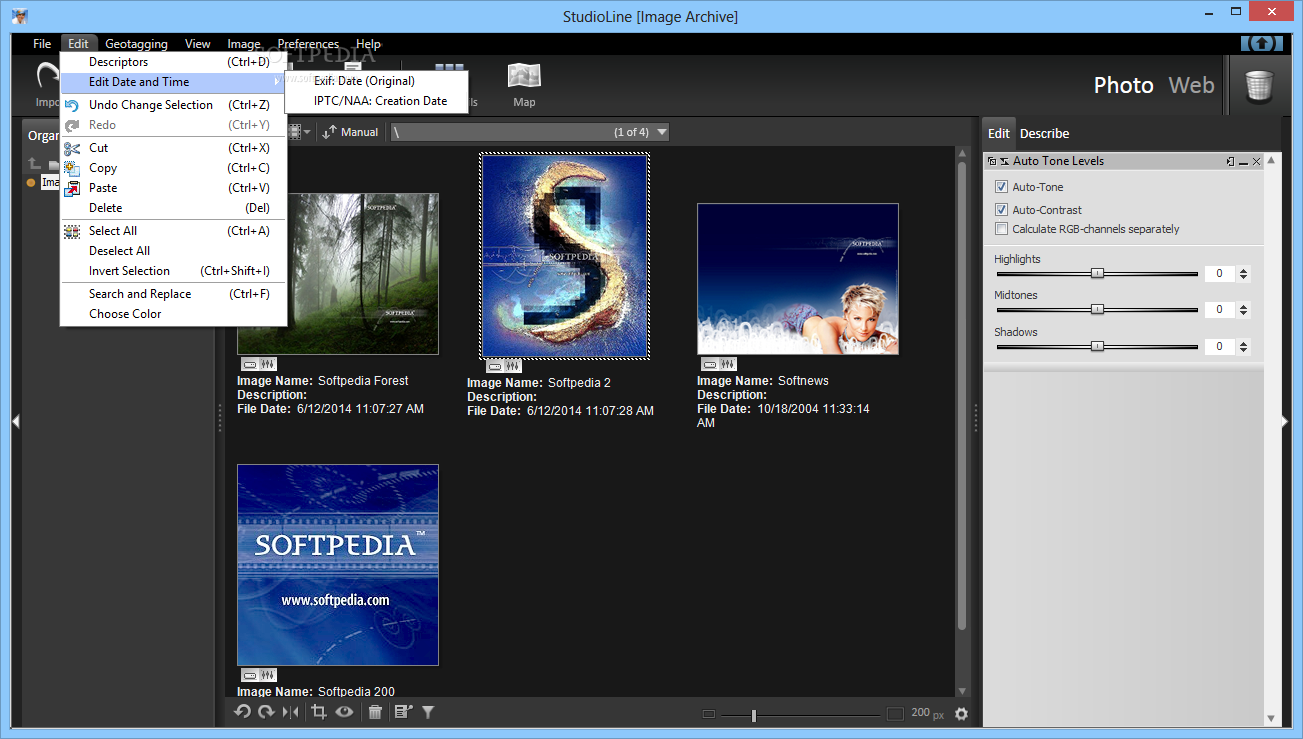Choose Search and Replace menu entry

174,294
